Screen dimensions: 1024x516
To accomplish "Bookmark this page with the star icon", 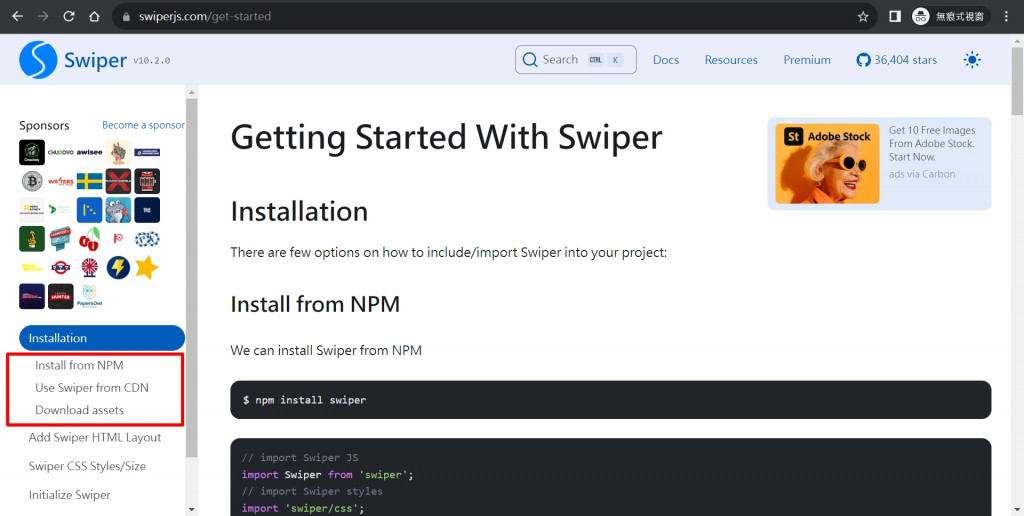I will click(863, 16).
